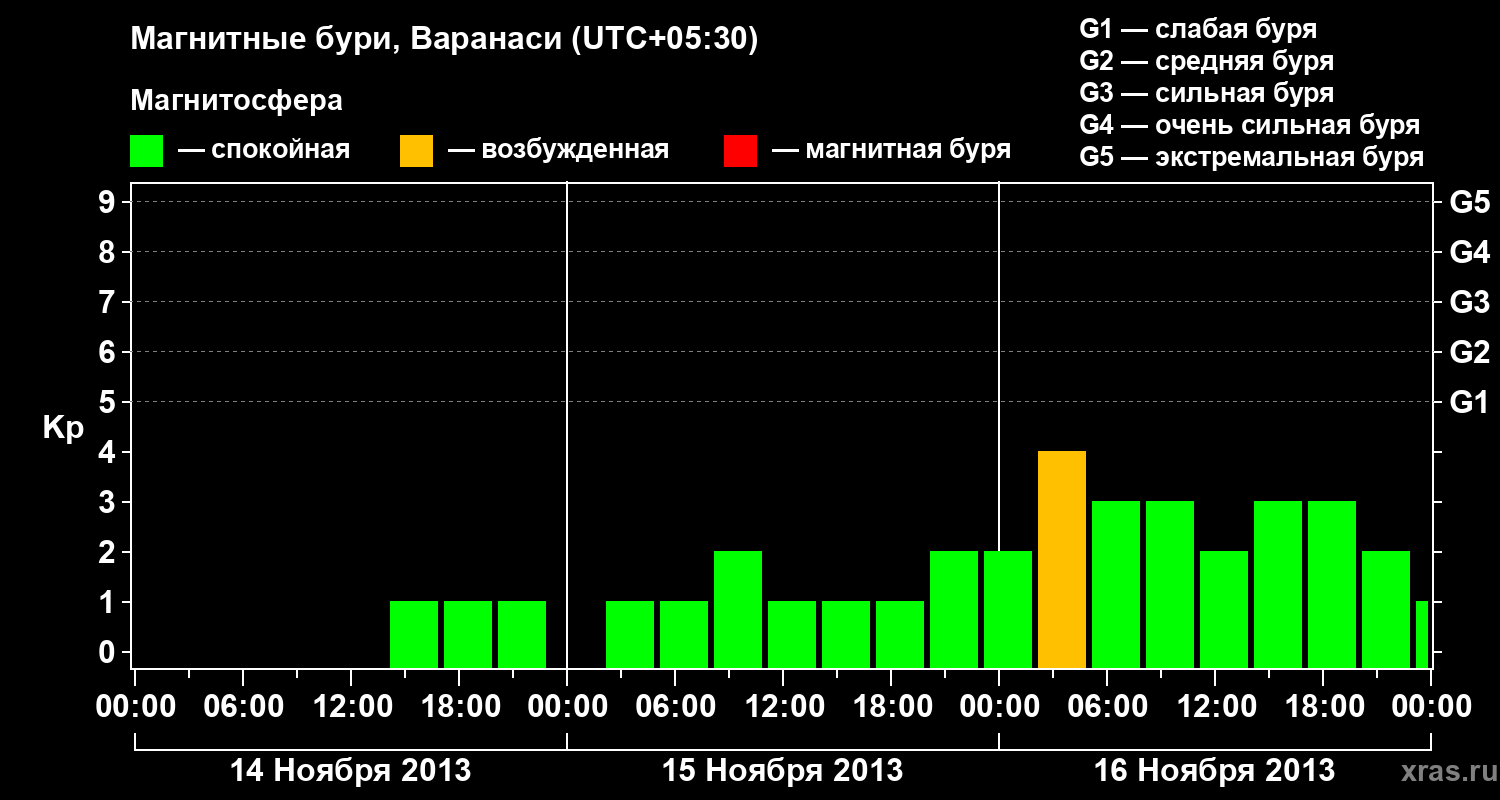
Task: Click the red 'магнитная буря' legend swatch
Action: 741,151
